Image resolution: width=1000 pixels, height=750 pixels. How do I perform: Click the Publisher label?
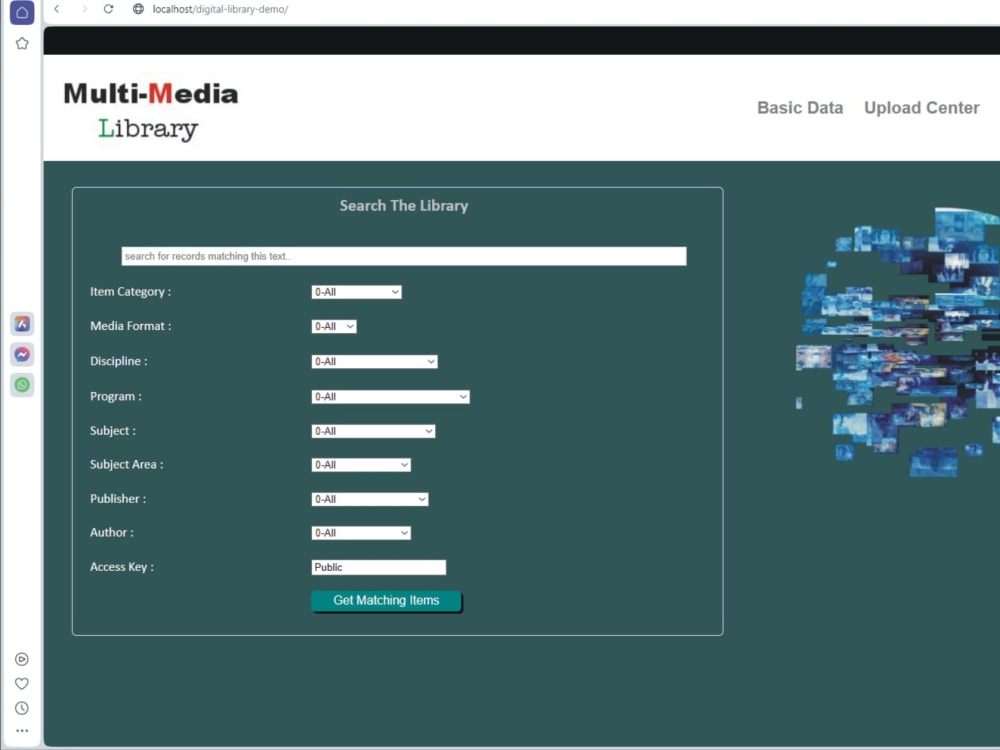point(117,499)
